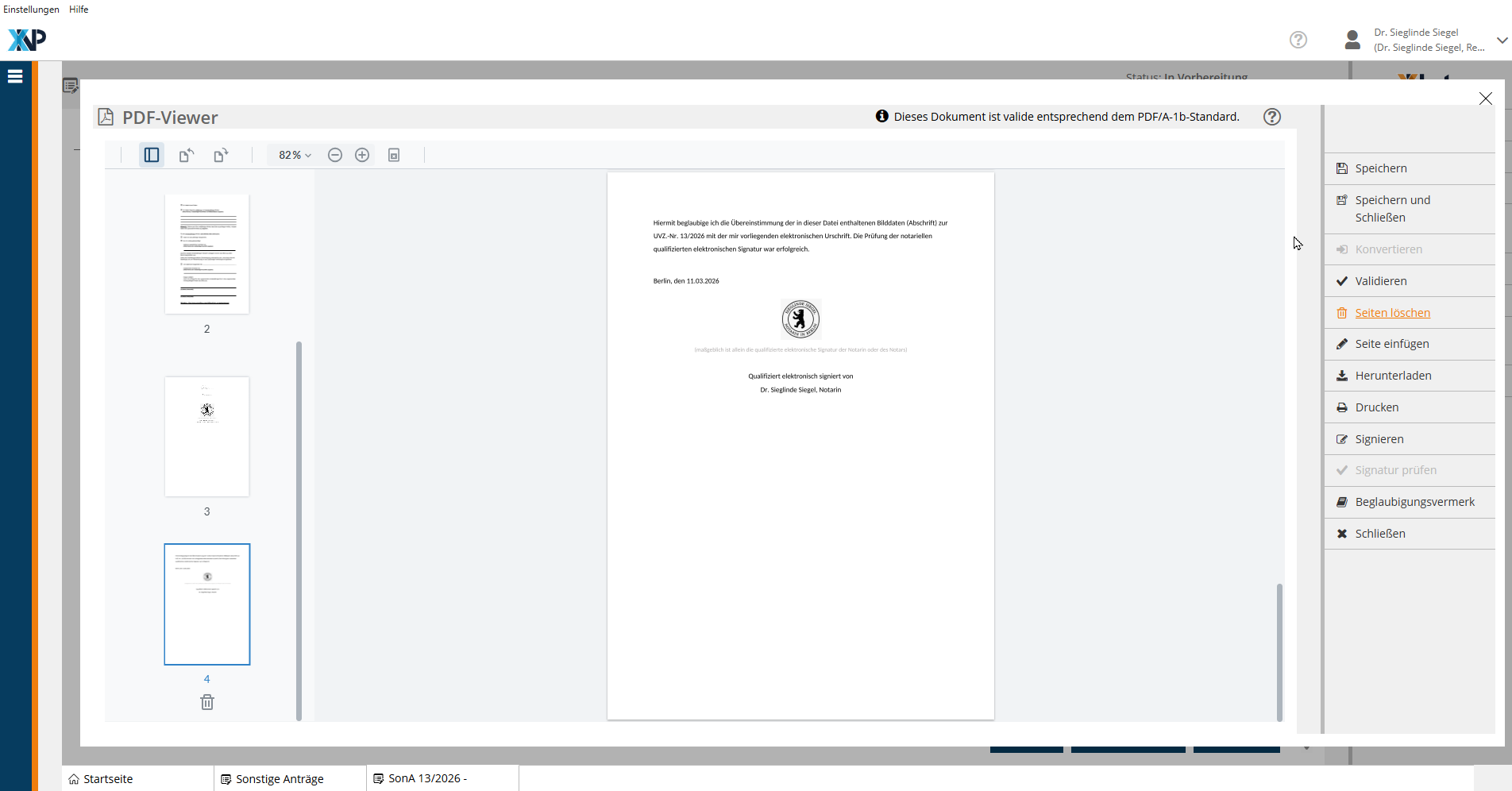
Task: Delete page 4 using trash icon
Action: click(207, 702)
